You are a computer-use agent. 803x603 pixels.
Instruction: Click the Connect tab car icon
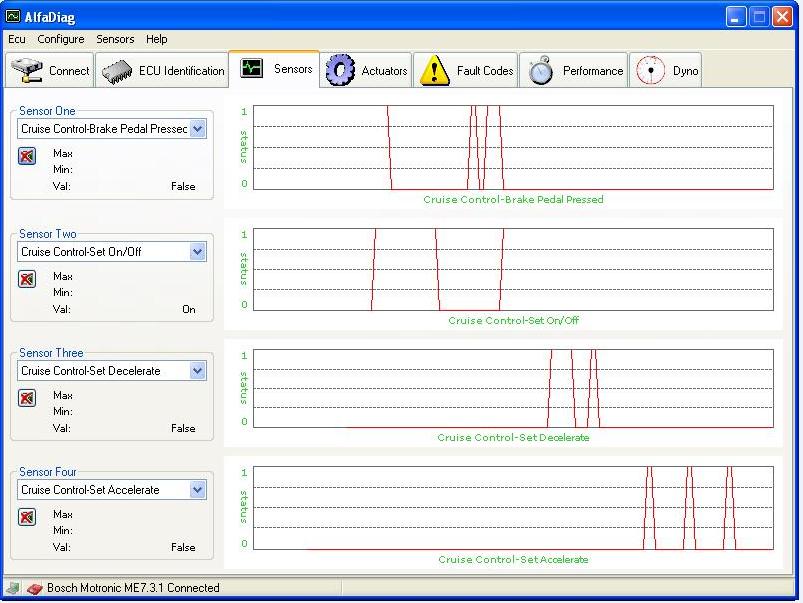(x=26, y=71)
